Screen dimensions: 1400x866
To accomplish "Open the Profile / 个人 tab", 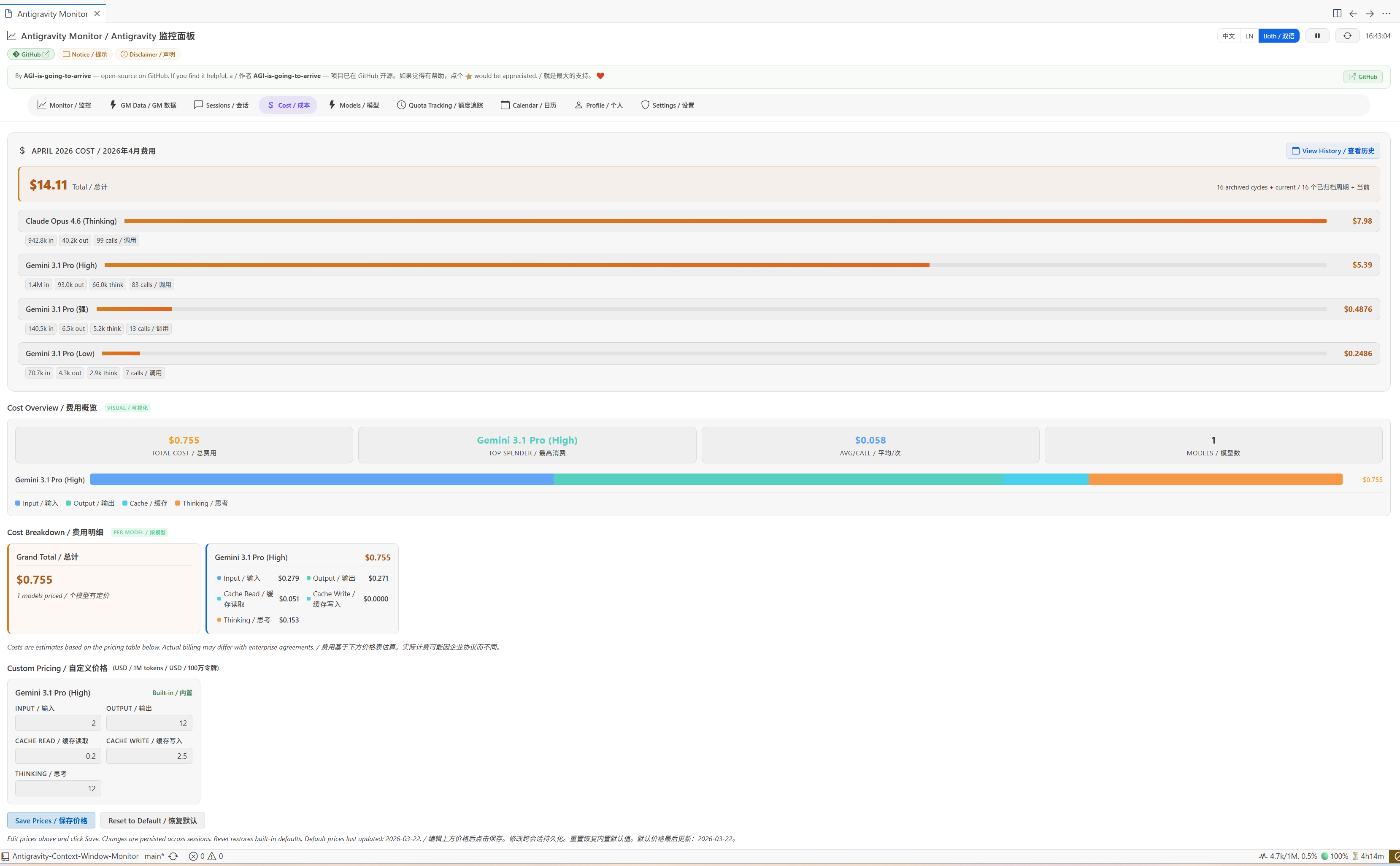I will (598, 105).
